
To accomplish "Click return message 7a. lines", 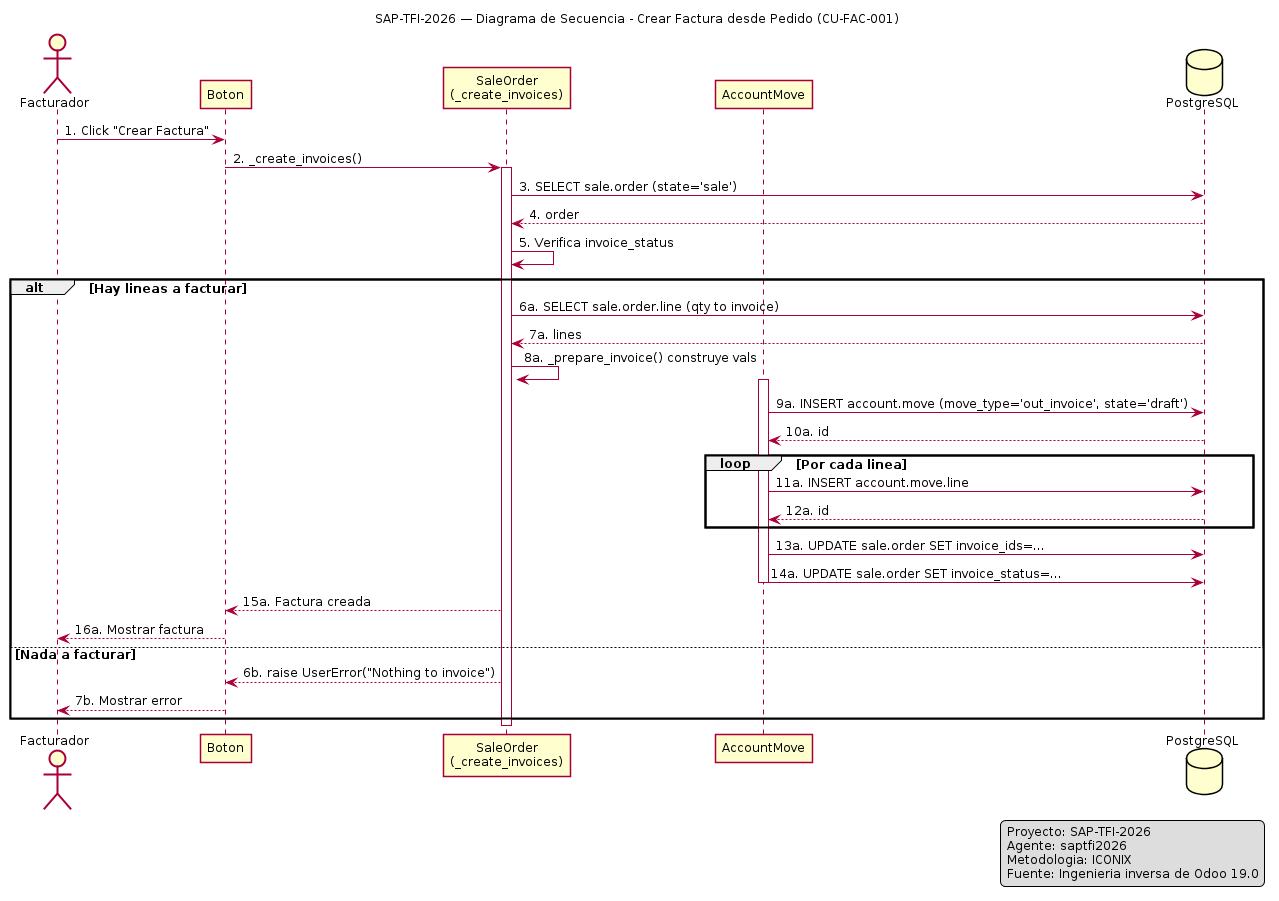I will point(555,334).
